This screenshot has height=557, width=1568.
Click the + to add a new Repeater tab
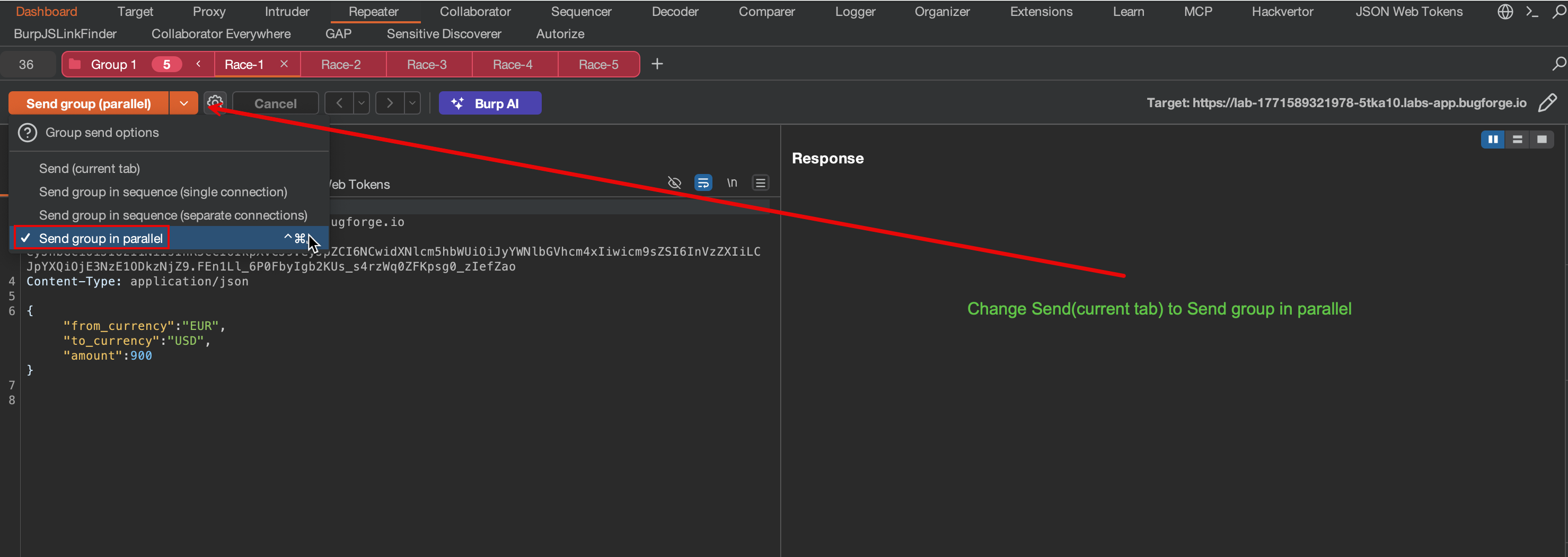657,63
